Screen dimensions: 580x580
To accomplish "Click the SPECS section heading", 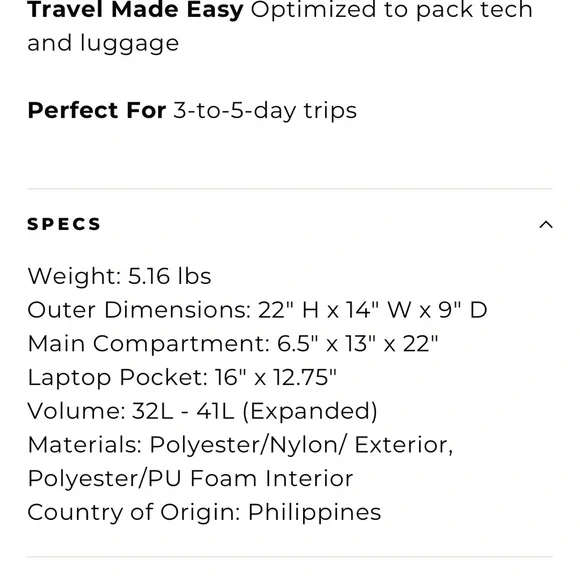I will [64, 224].
